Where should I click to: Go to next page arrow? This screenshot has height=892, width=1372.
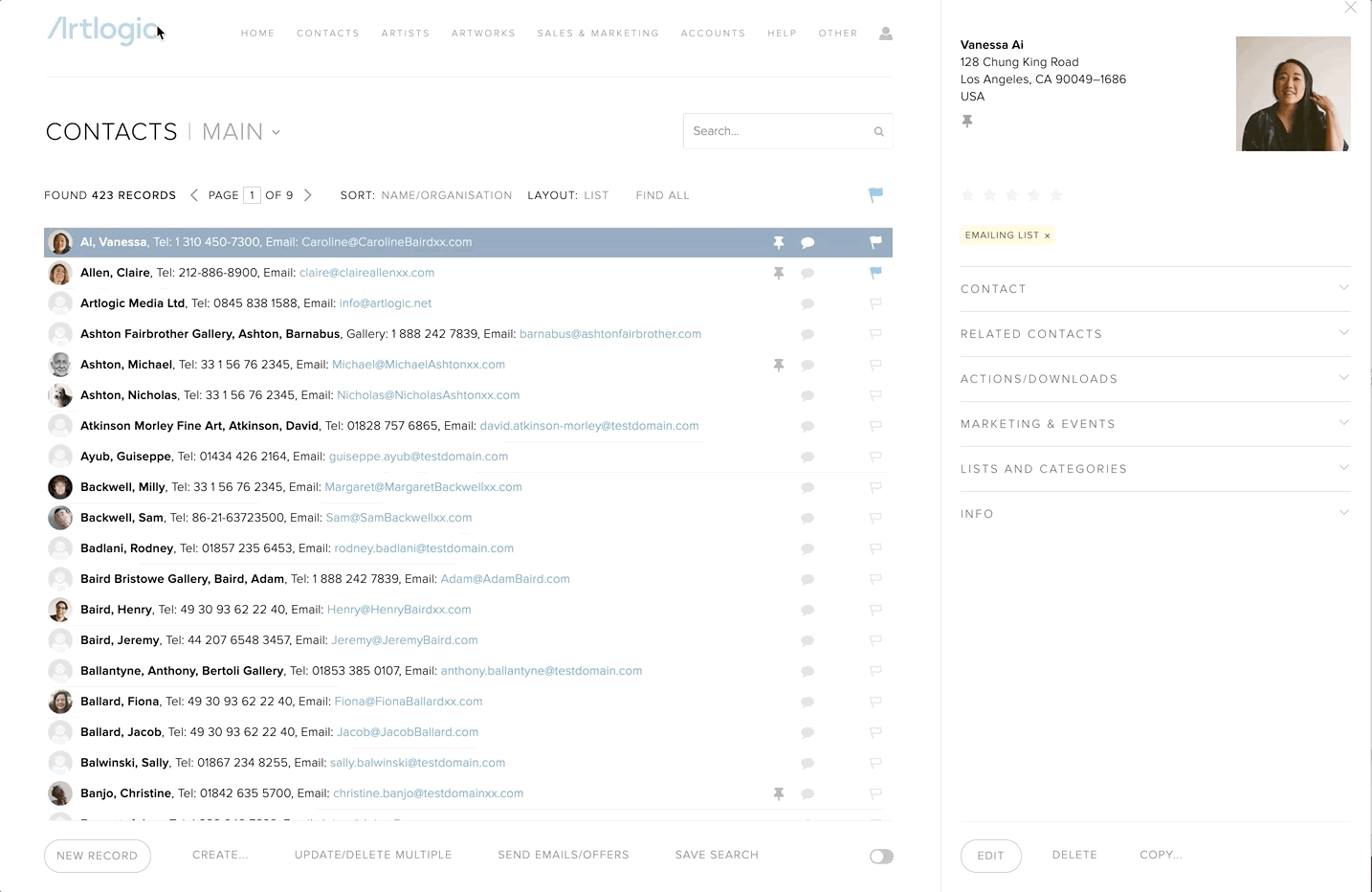pyautogui.click(x=308, y=195)
